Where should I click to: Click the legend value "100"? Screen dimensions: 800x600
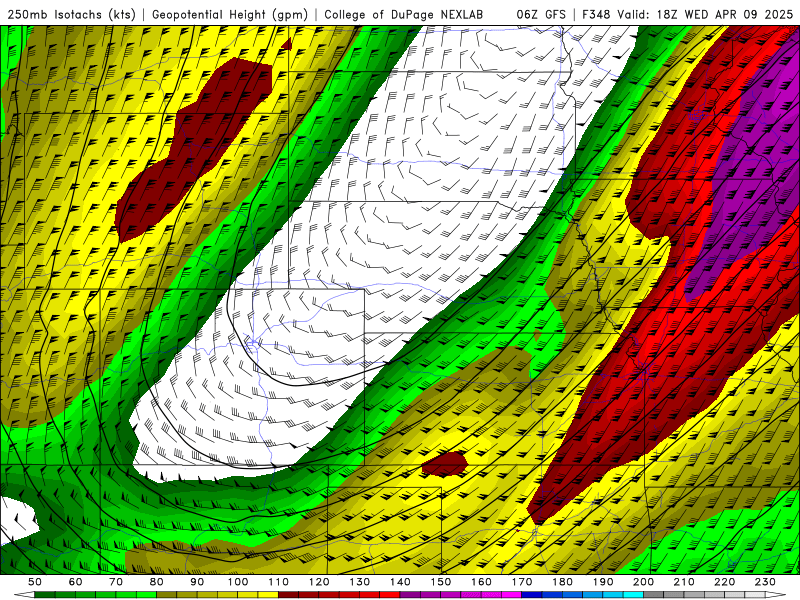[x=238, y=582]
